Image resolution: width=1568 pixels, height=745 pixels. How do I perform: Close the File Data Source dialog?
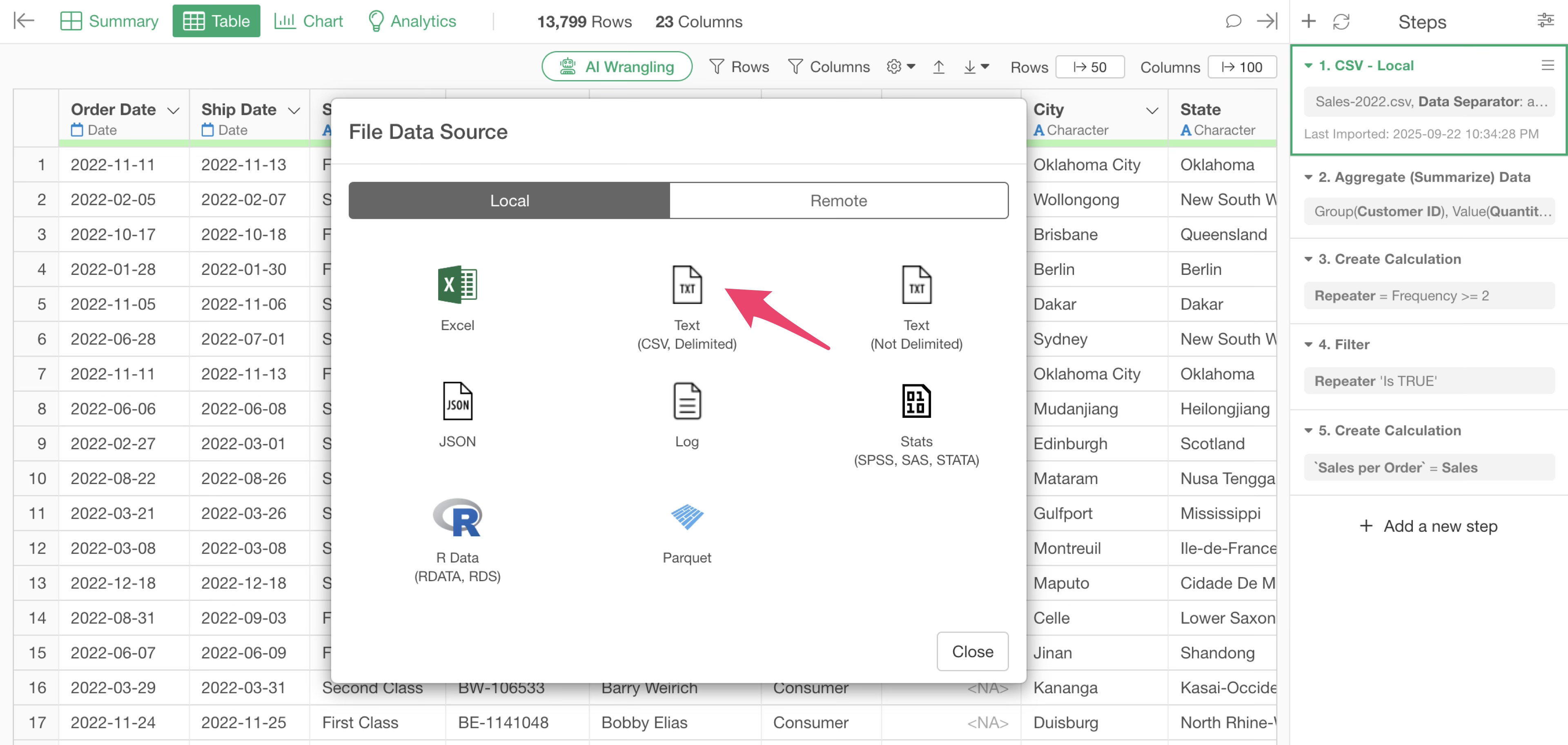coord(972,651)
